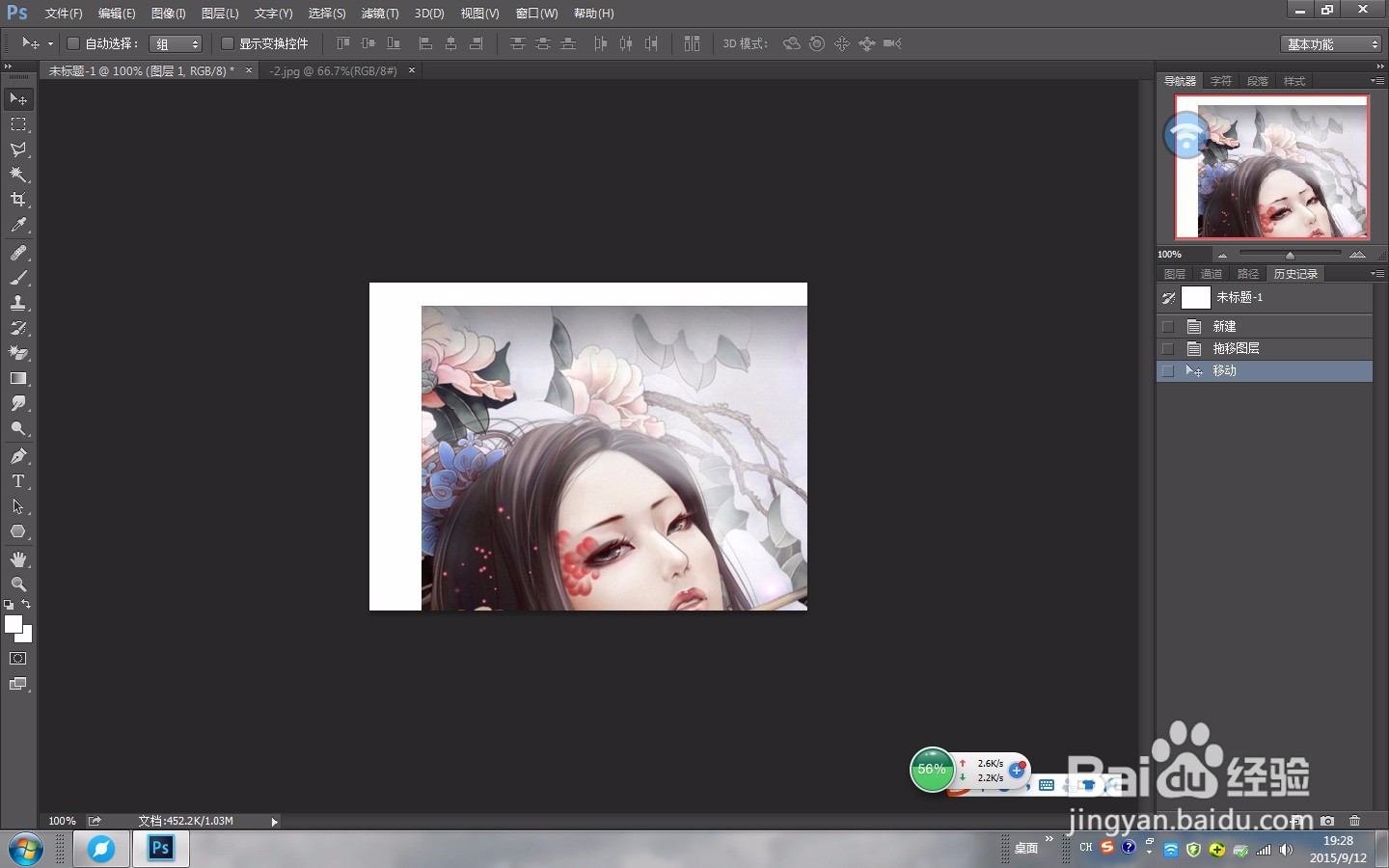This screenshot has height=868, width=1389.
Task: Select the Crop tool
Action: (x=18, y=200)
